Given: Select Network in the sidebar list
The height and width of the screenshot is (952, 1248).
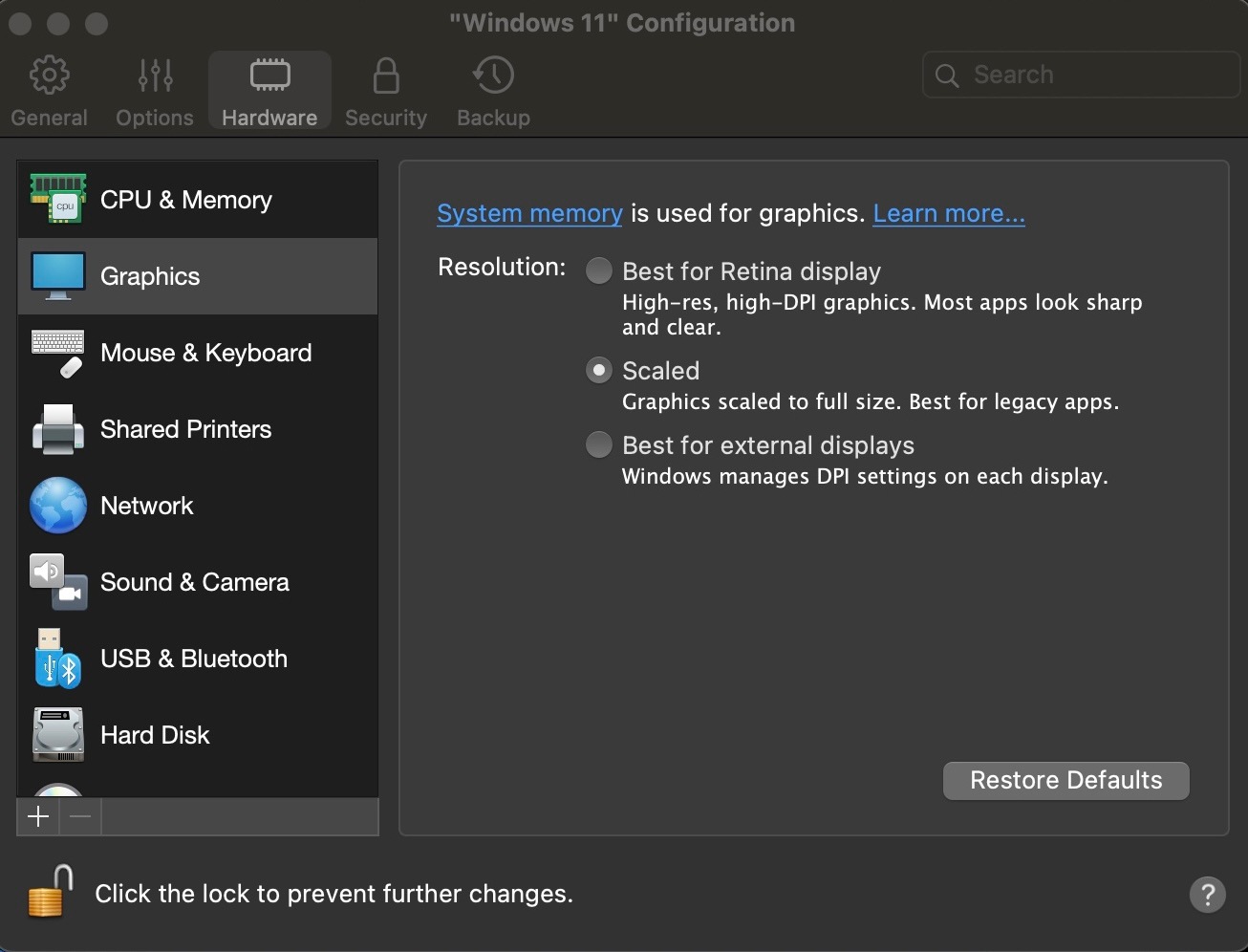Looking at the screenshot, I should point(198,506).
